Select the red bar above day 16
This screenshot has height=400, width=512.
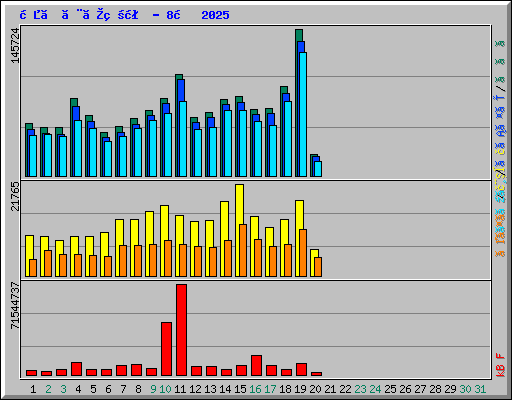tap(256, 366)
